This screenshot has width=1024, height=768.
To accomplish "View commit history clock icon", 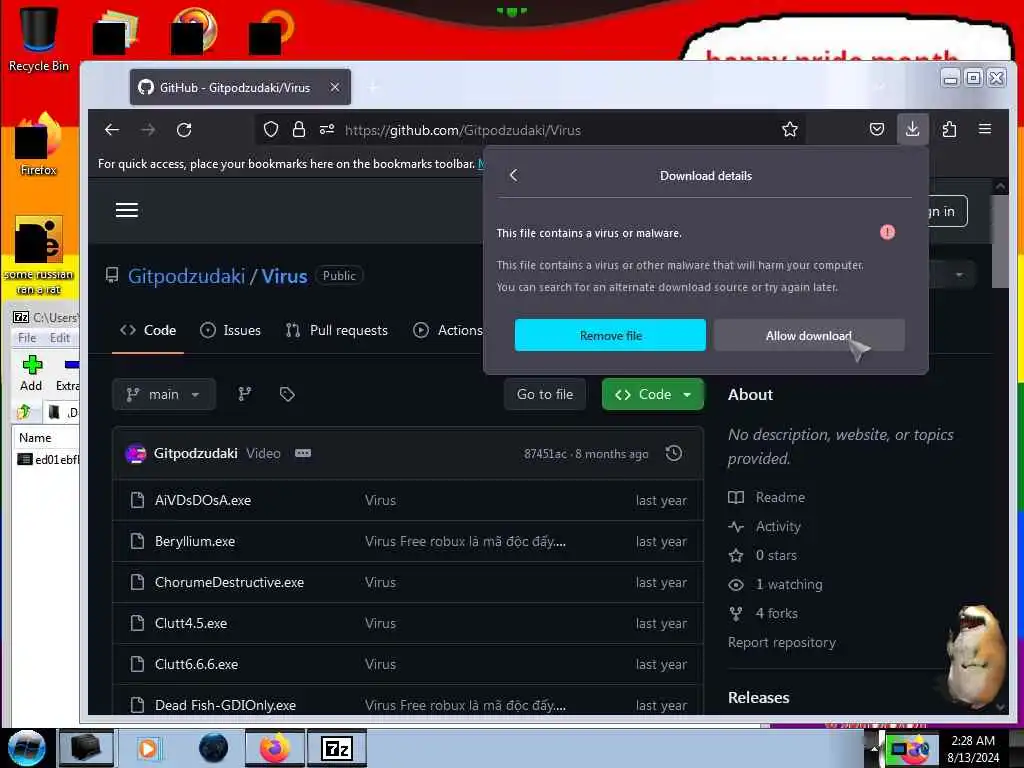I will pyautogui.click(x=673, y=453).
